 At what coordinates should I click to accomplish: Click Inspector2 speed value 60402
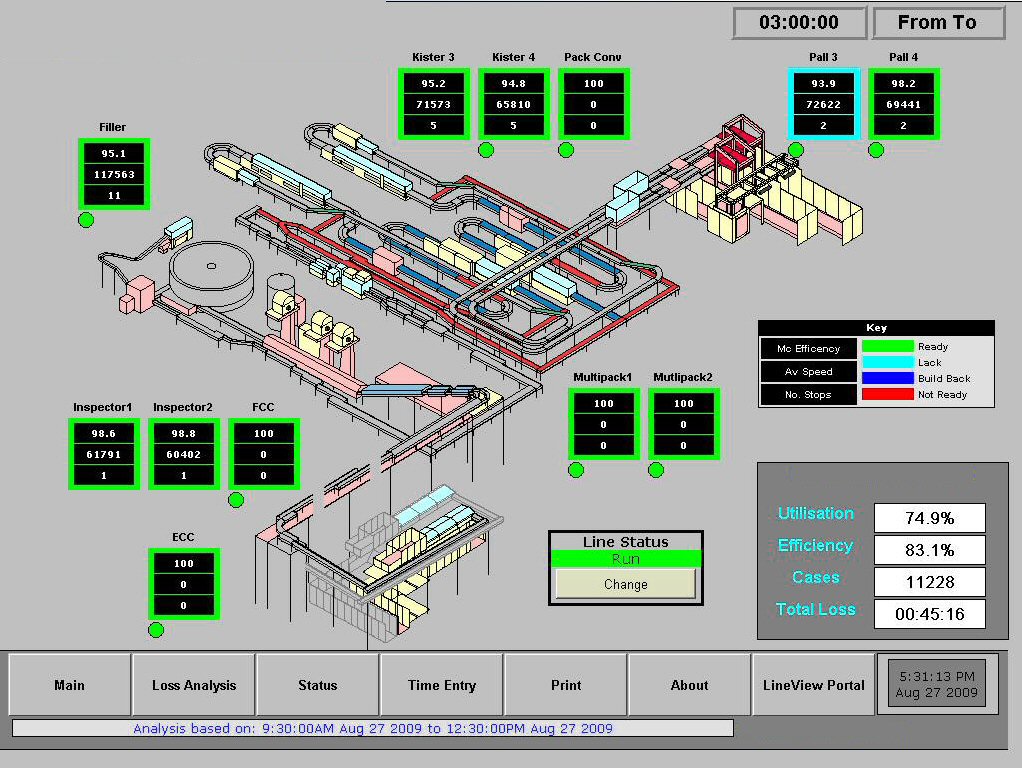tap(184, 454)
